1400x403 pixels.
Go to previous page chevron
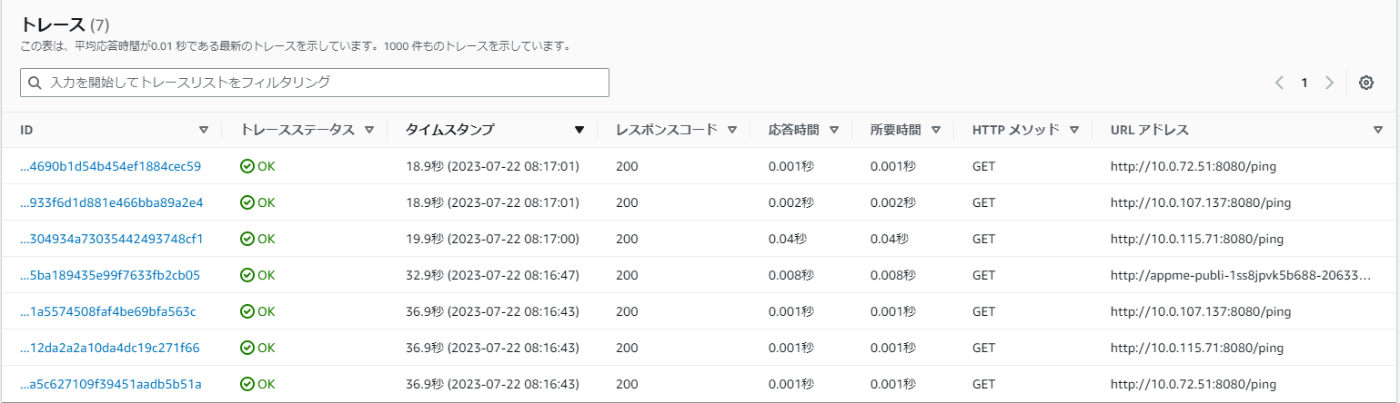[x=1279, y=83]
